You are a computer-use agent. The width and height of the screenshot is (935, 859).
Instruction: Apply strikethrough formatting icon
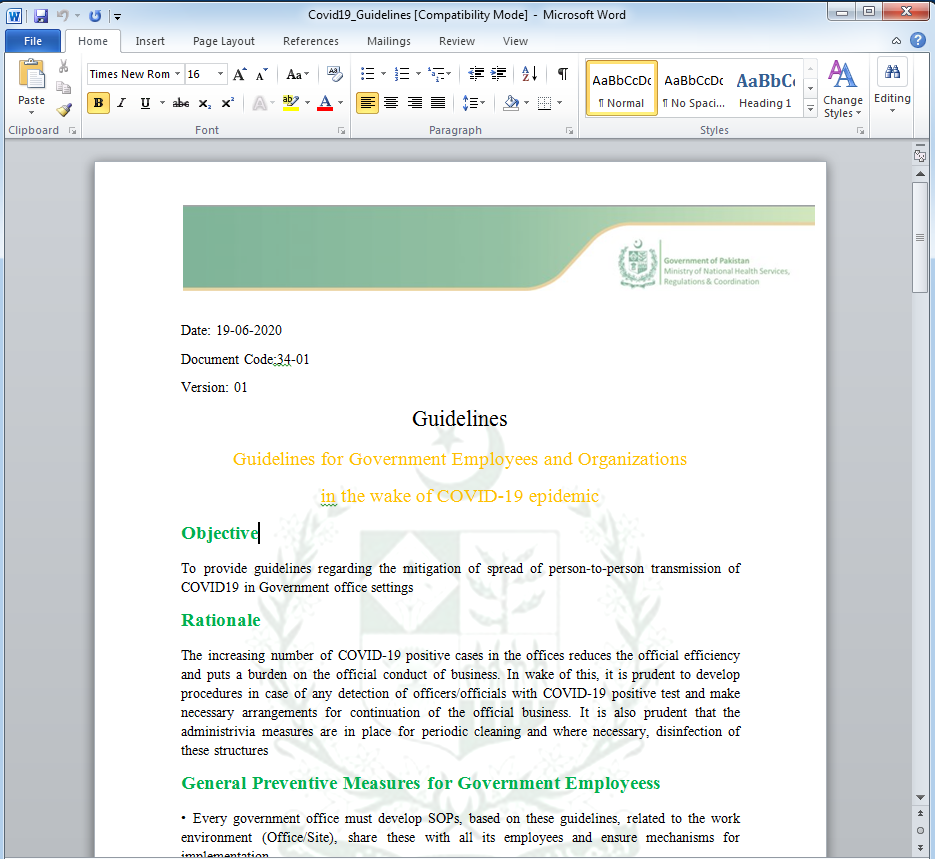[181, 103]
